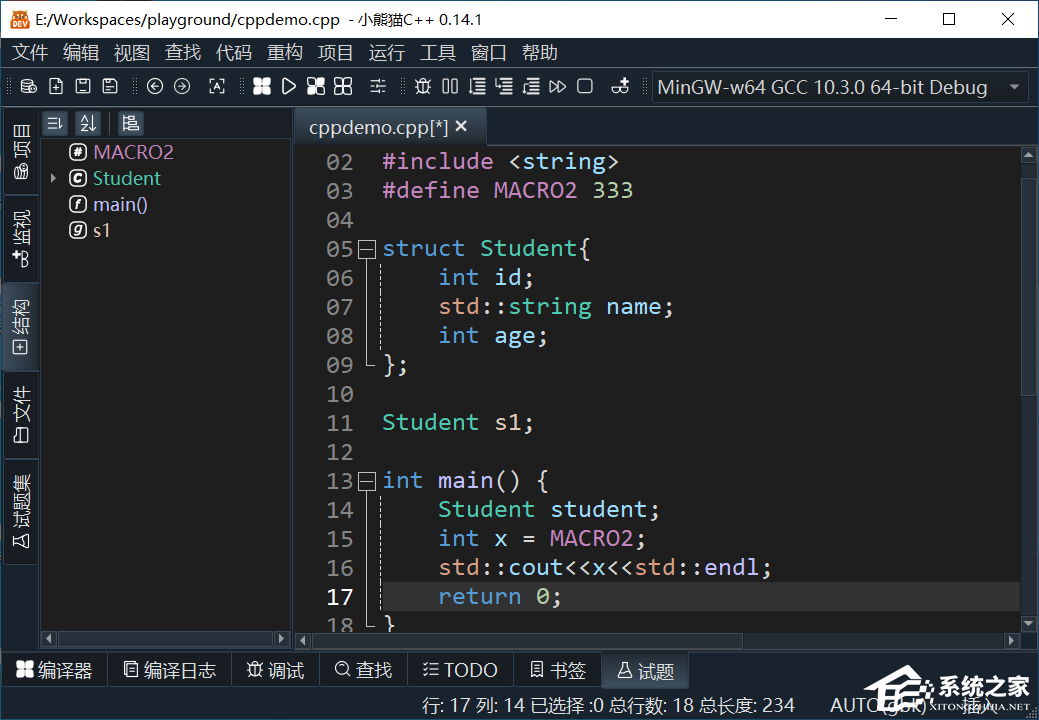Open the TODO bottom panel tab
Screen dimensions: 1039x720
[461, 670]
